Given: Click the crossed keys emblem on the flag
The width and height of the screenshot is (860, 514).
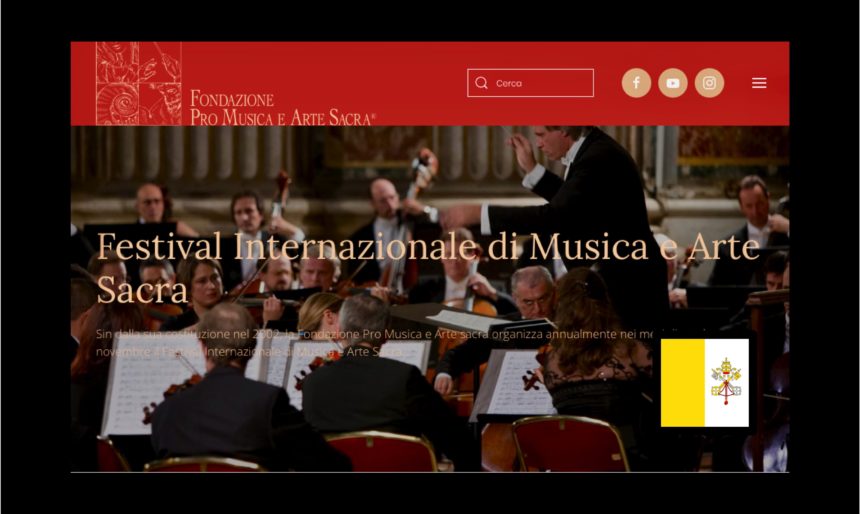Looking at the screenshot, I should coord(726,381).
